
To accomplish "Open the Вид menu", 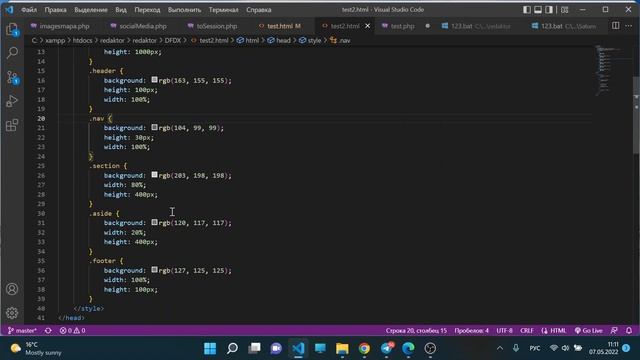I will tap(121, 9).
